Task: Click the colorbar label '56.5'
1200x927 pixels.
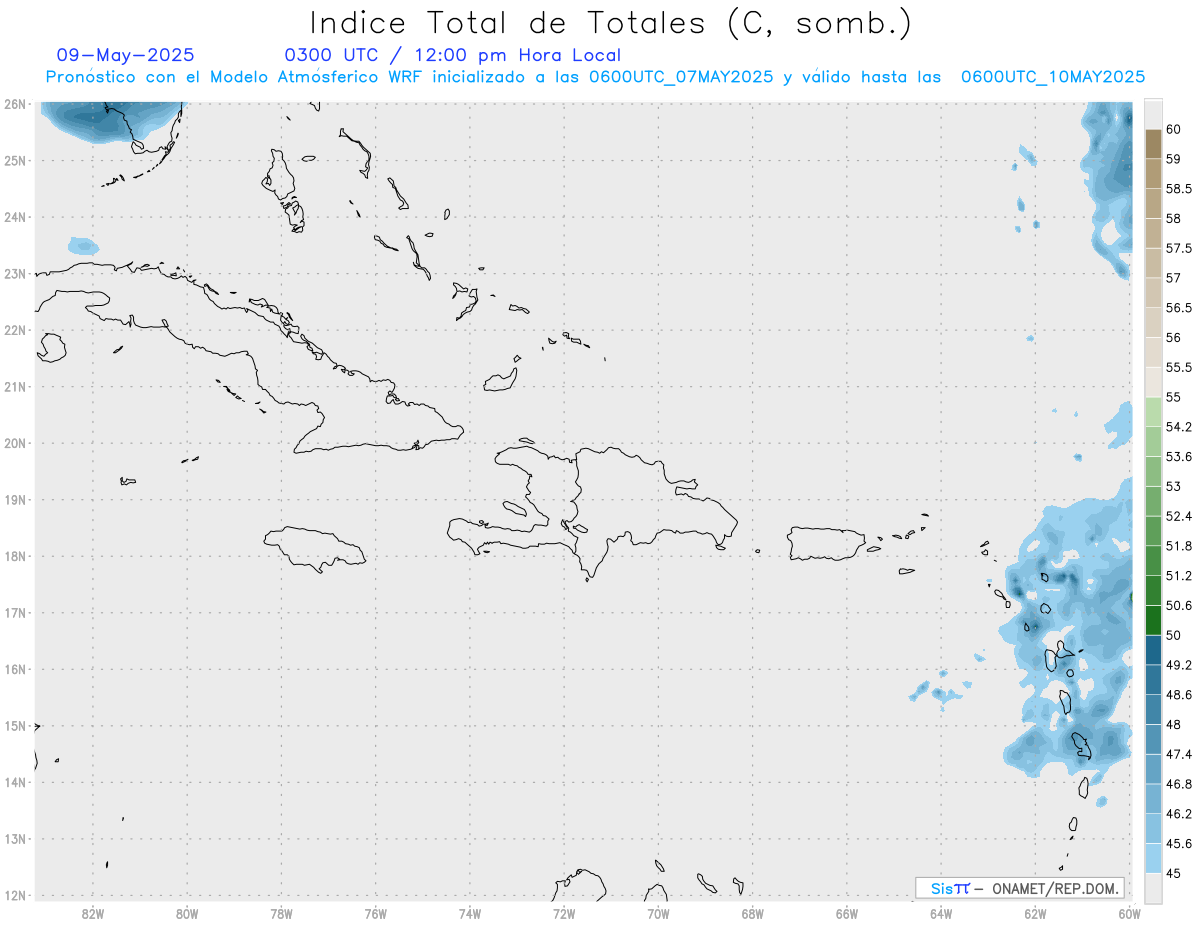Action: 1178,307
